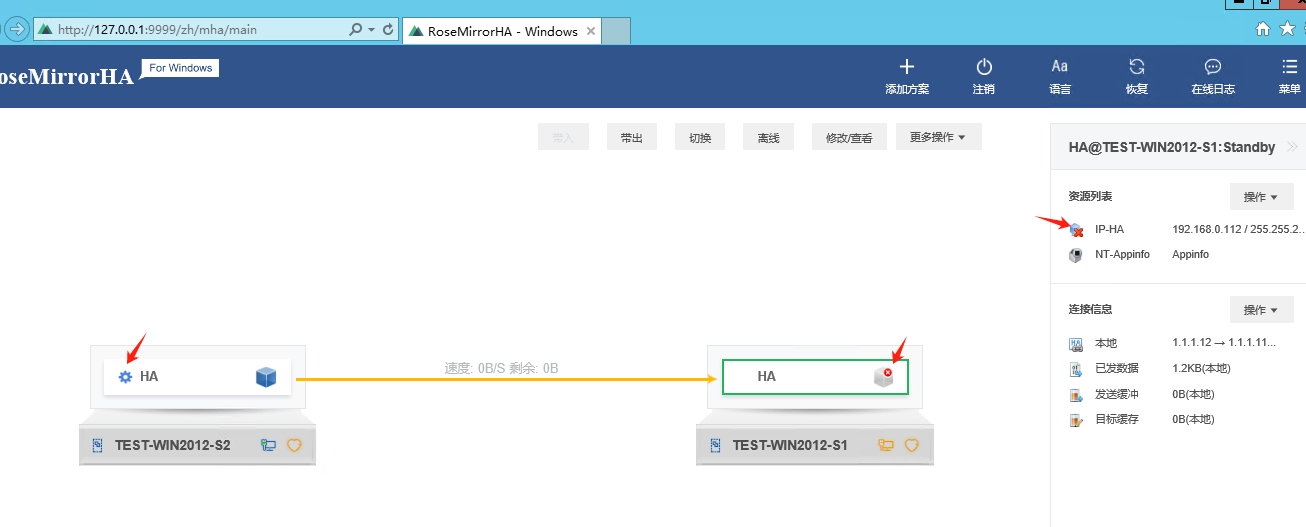Click the server icon beside TEST-WIN2012-S1
This screenshot has width=1306, height=527.
pos(715,445)
